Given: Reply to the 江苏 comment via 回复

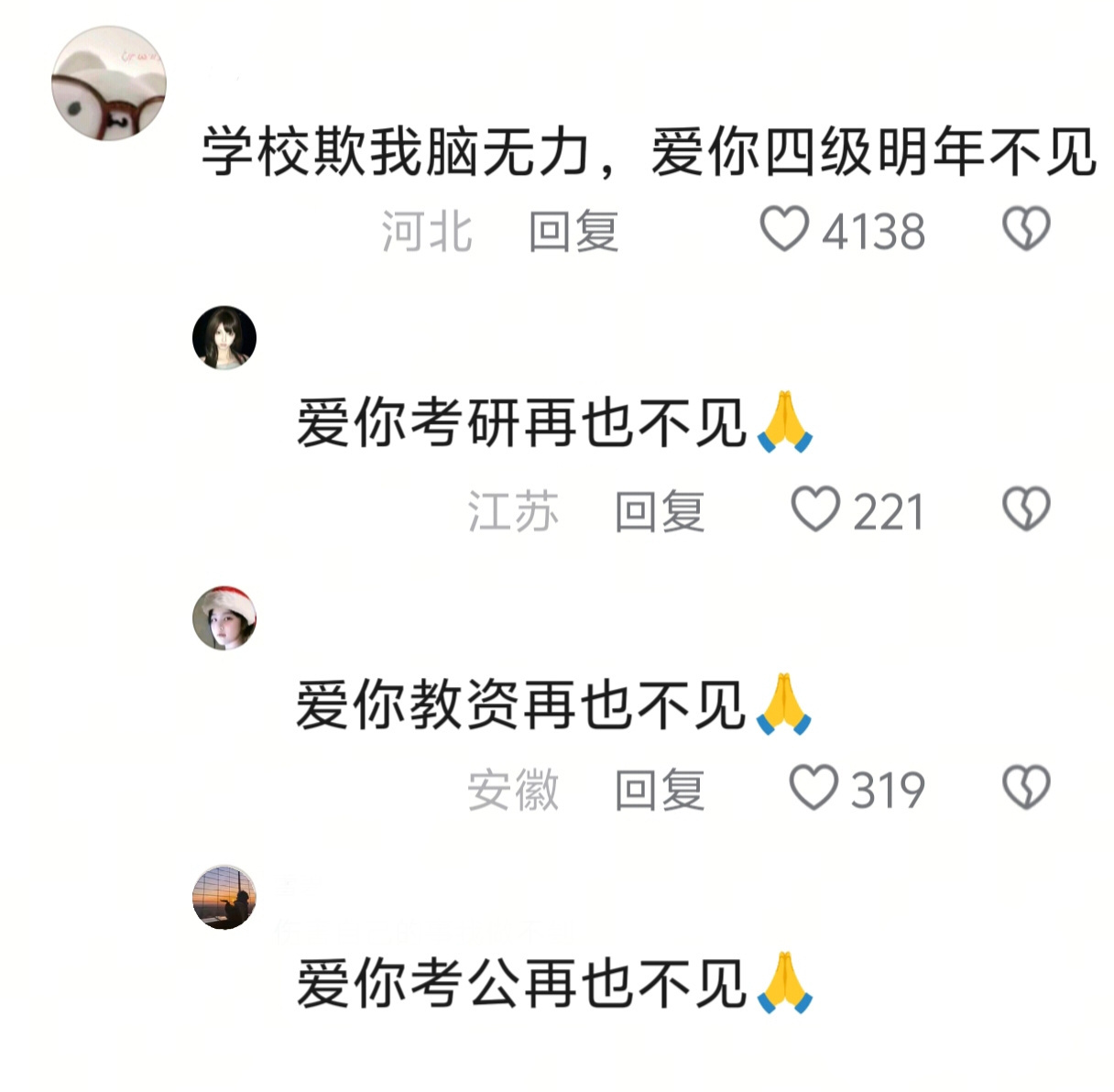Looking at the screenshot, I should click(x=660, y=511).
